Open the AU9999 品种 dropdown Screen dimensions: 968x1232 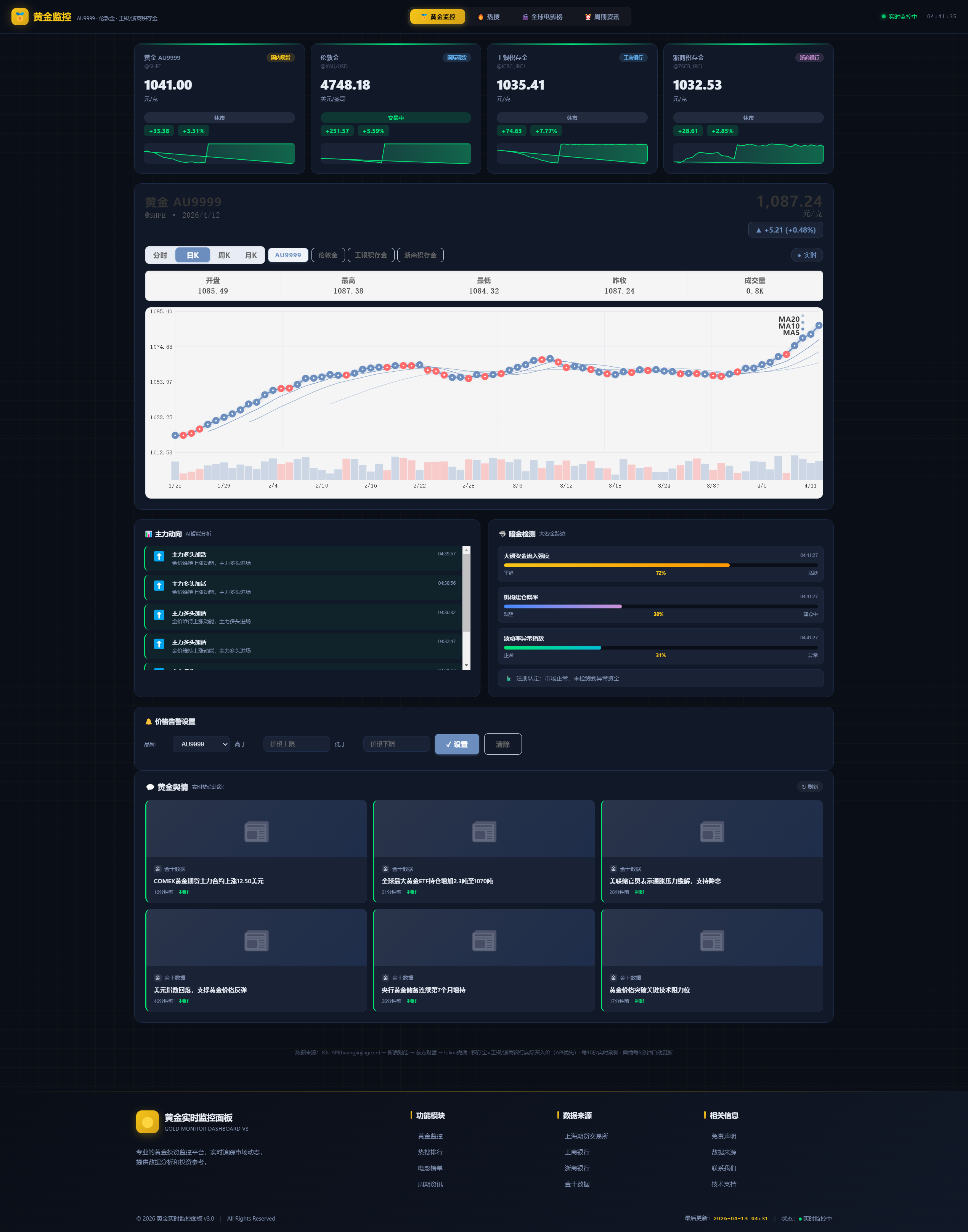pyautogui.click(x=201, y=744)
